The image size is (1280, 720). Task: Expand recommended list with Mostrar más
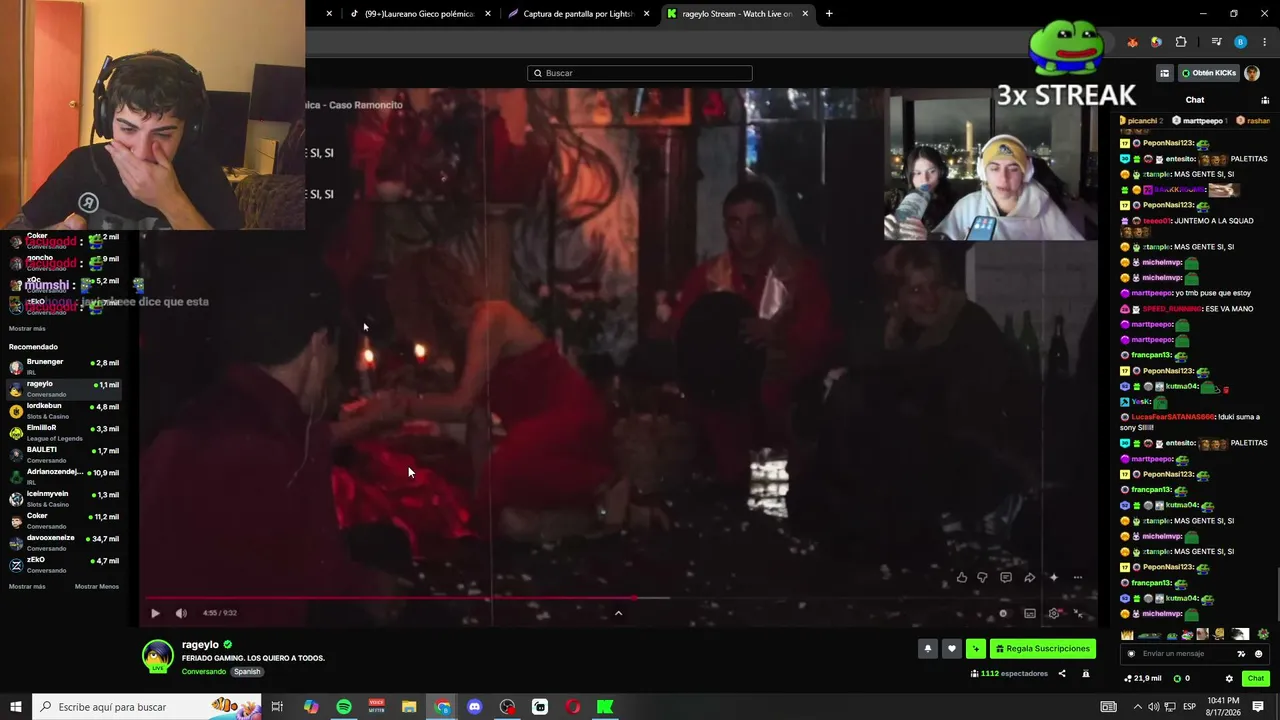point(27,587)
